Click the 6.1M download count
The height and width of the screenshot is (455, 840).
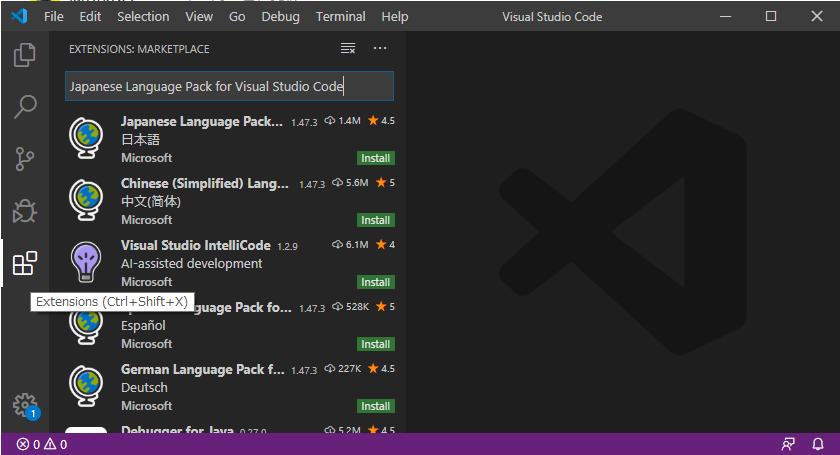click(350, 245)
